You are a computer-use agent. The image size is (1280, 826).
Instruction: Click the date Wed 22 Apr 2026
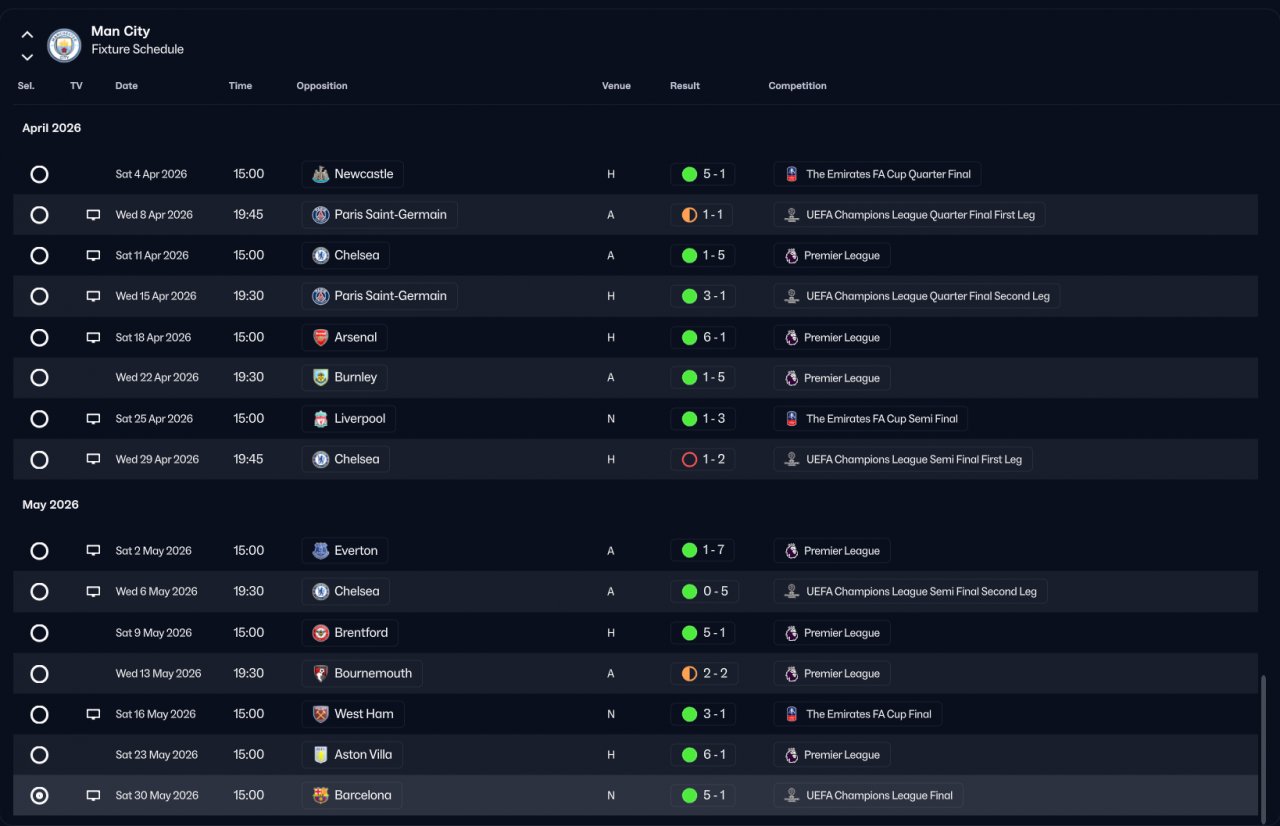tap(157, 378)
